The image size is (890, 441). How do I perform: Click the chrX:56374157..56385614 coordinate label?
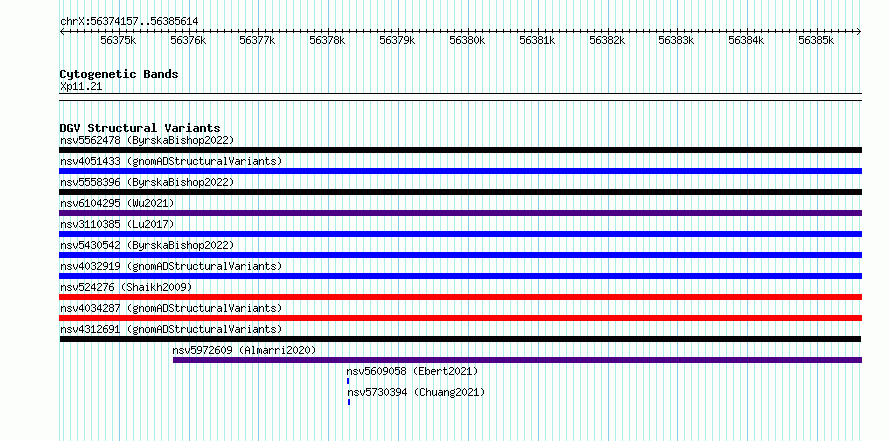point(129,21)
